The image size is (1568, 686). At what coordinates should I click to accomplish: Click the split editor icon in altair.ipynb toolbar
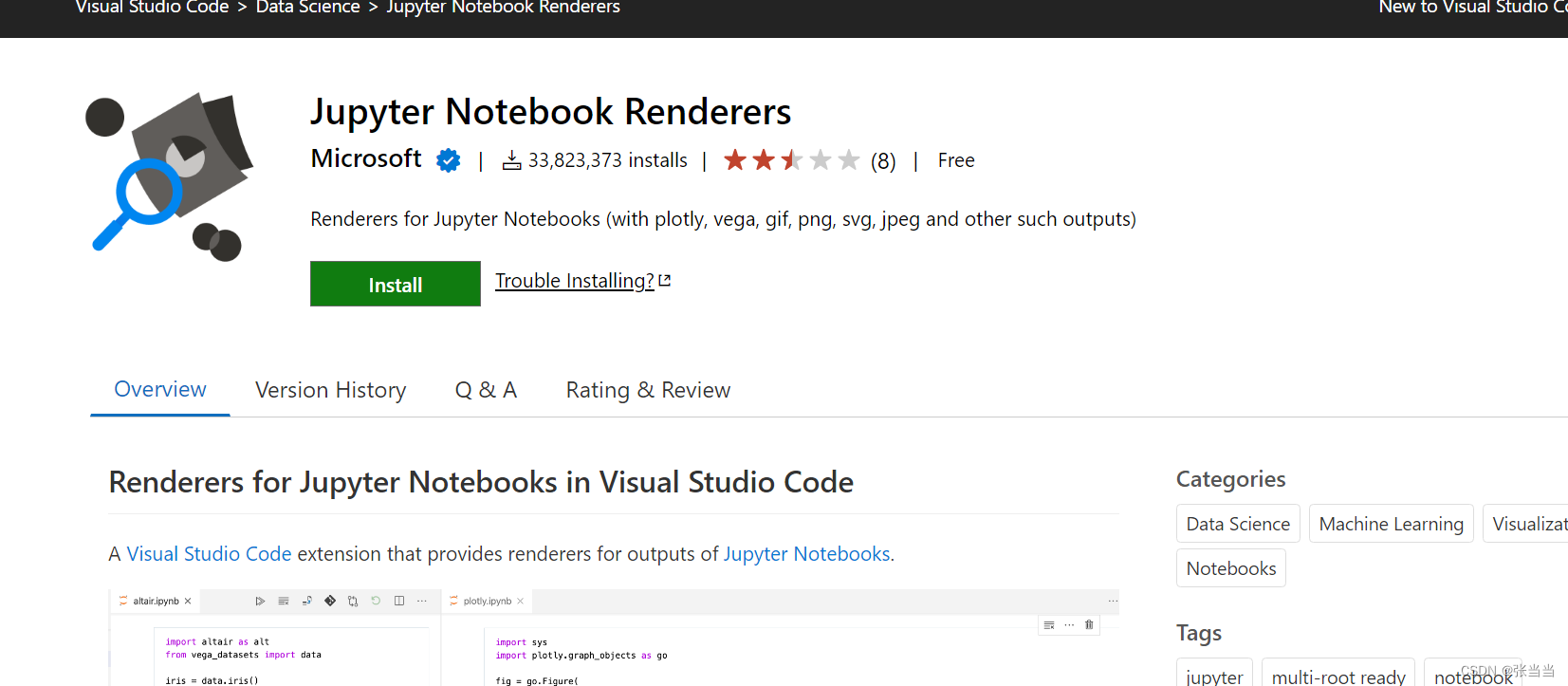click(399, 601)
